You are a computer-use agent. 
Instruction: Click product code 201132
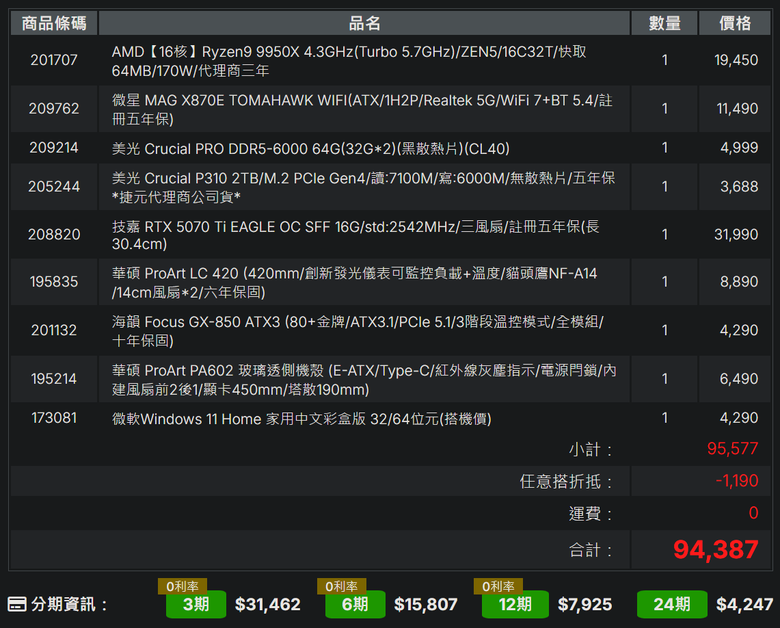point(54,330)
